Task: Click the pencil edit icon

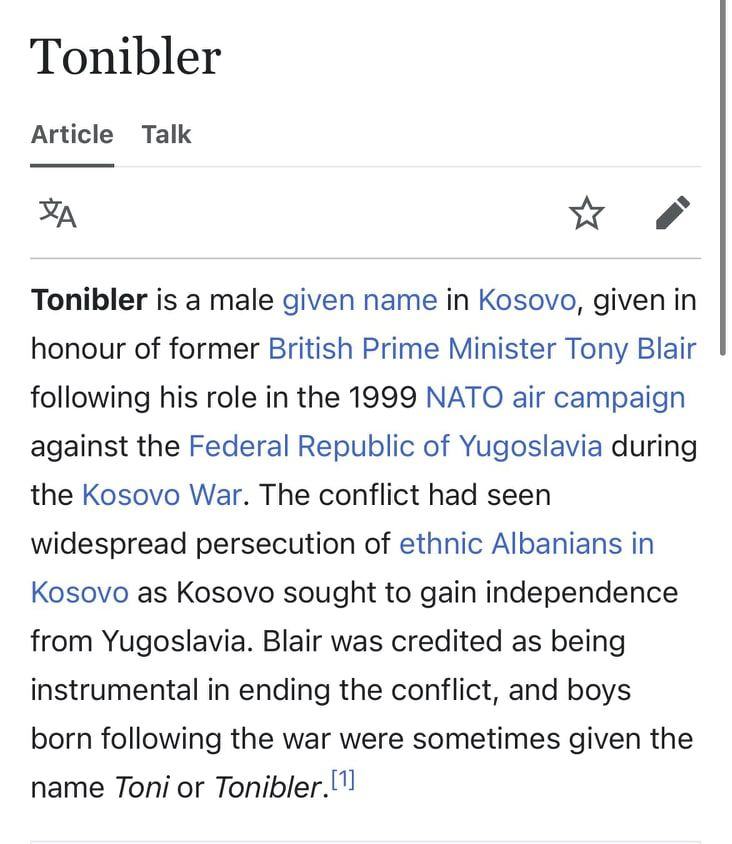Action: point(673,213)
